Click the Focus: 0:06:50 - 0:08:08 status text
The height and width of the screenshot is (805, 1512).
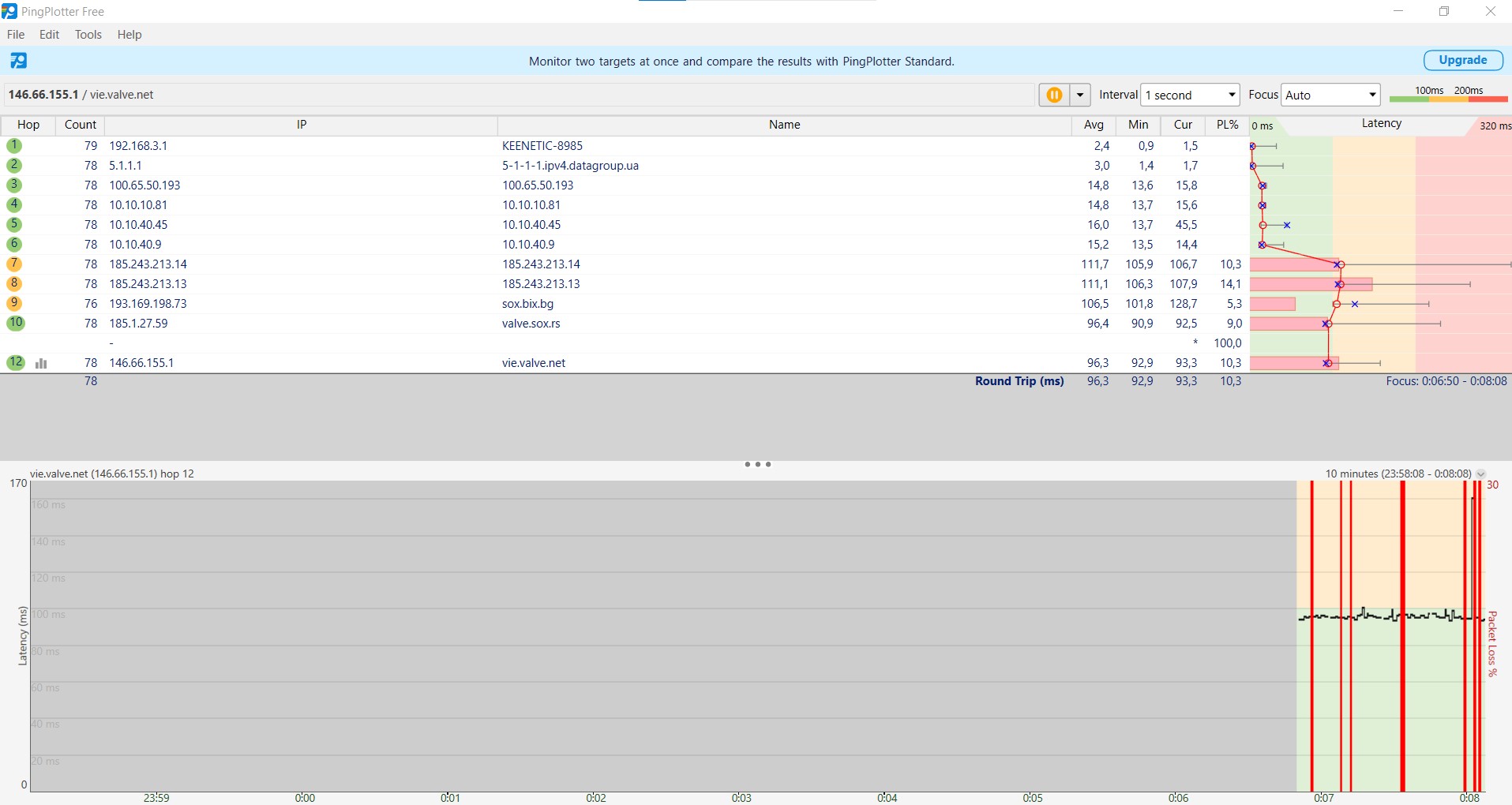pyautogui.click(x=1446, y=380)
